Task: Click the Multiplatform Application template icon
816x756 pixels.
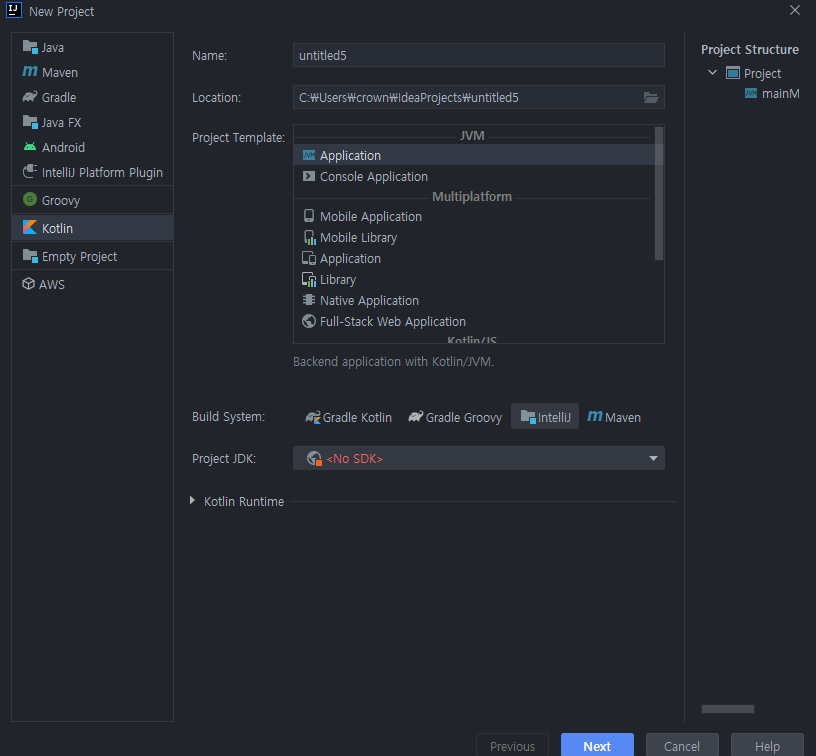Action: (x=309, y=258)
